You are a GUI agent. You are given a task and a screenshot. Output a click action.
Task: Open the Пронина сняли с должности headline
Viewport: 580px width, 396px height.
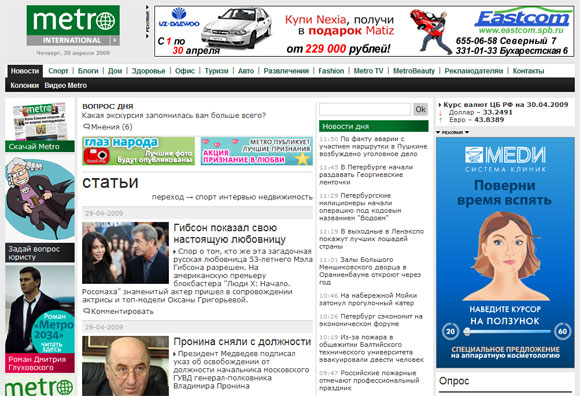(x=242, y=342)
